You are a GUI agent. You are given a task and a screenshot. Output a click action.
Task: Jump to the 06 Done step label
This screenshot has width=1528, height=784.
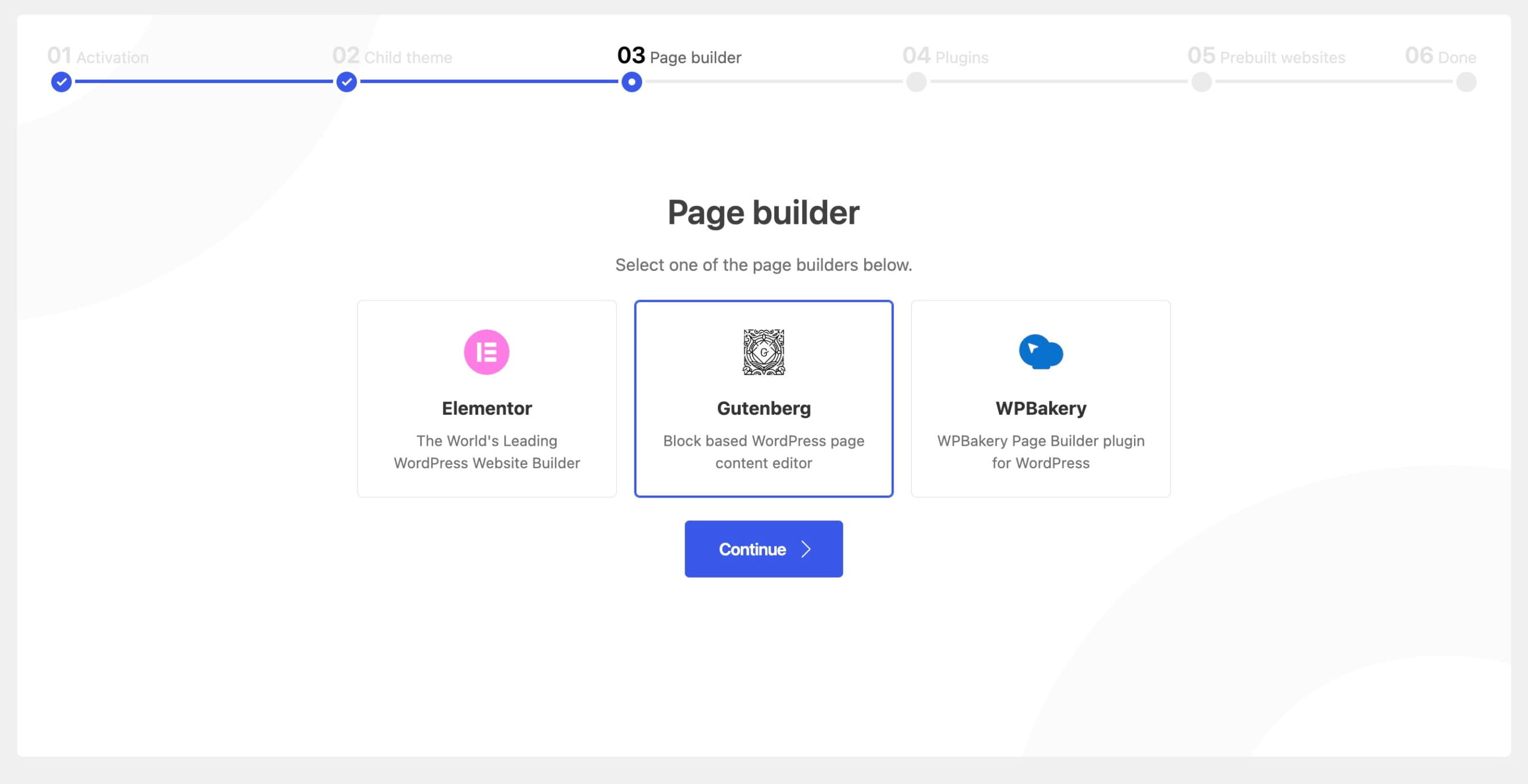[x=1440, y=56]
